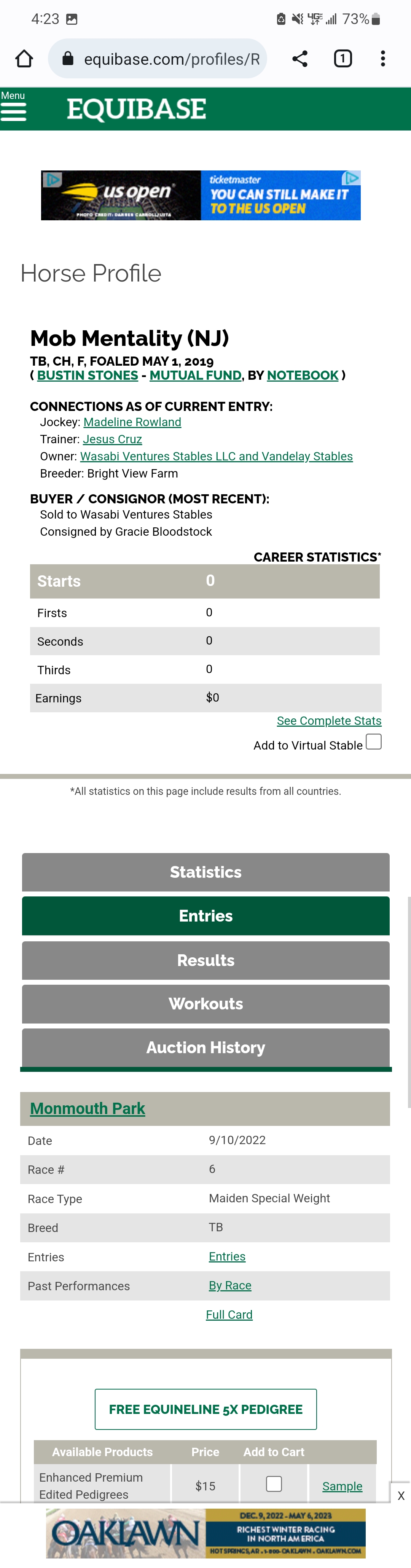Tap the share icon in browser bar

click(299, 59)
